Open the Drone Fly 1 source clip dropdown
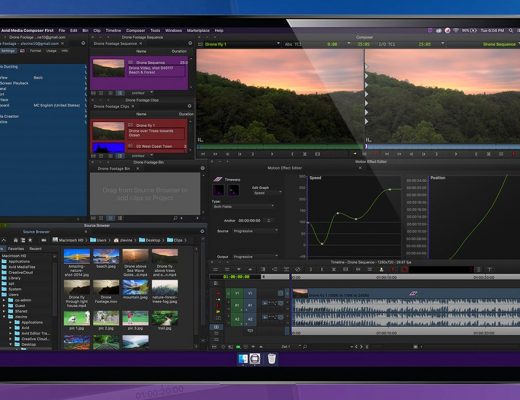The image size is (520, 400). tap(278, 44)
